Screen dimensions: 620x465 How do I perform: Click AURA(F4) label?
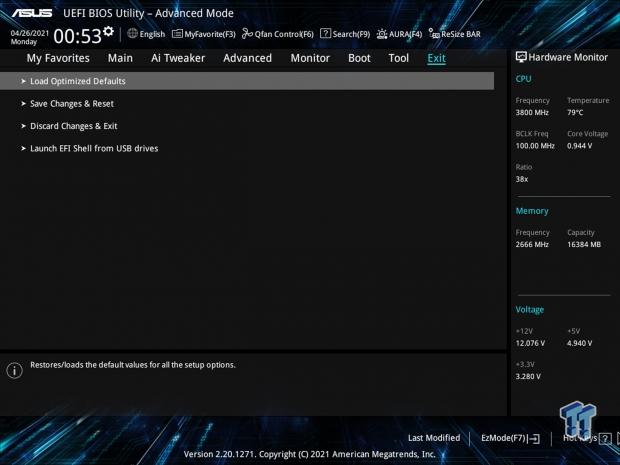405,34
